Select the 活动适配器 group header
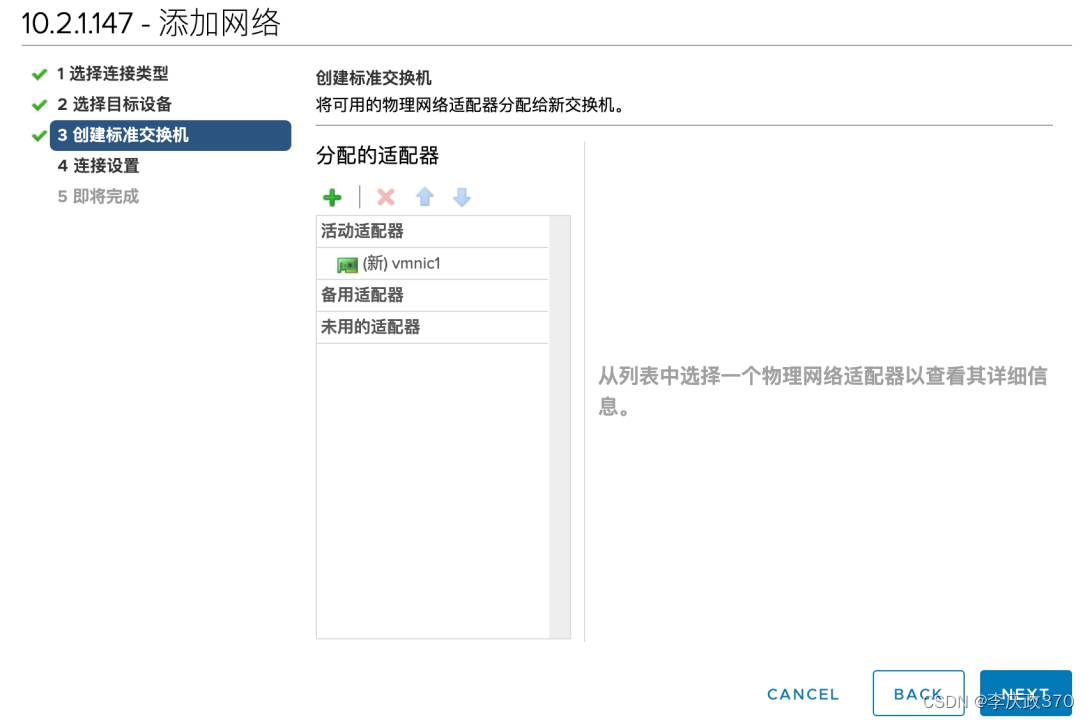 point(362,231)
